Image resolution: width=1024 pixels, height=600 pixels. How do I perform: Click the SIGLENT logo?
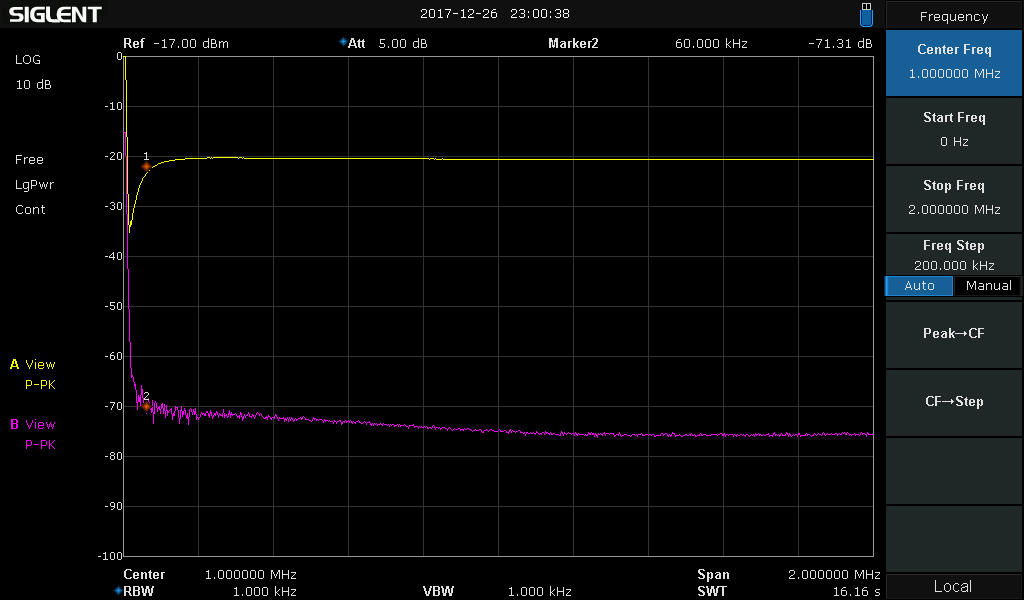56,15
